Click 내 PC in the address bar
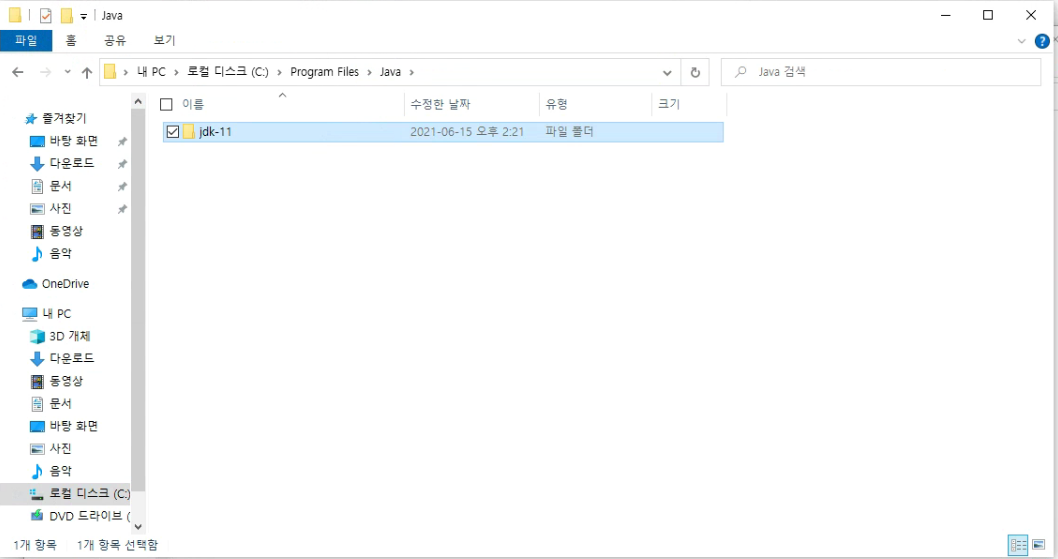 pos(151,72)
